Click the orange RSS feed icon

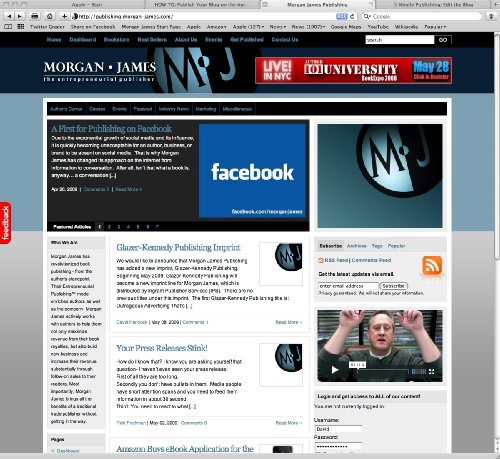(x=432, y=265)
